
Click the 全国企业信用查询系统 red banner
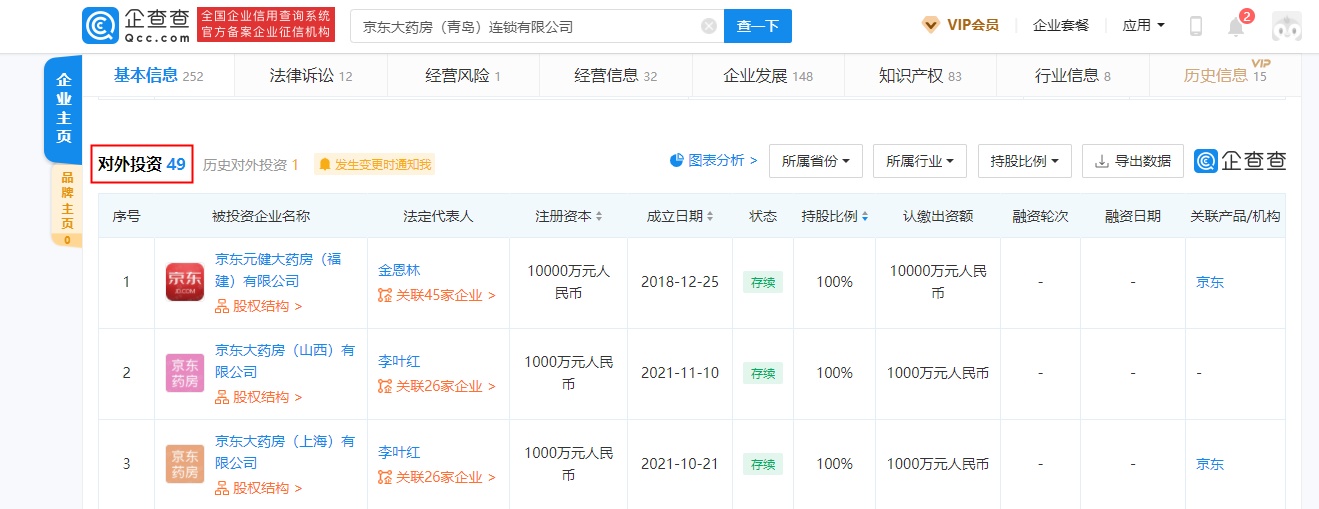click(267, 25)
